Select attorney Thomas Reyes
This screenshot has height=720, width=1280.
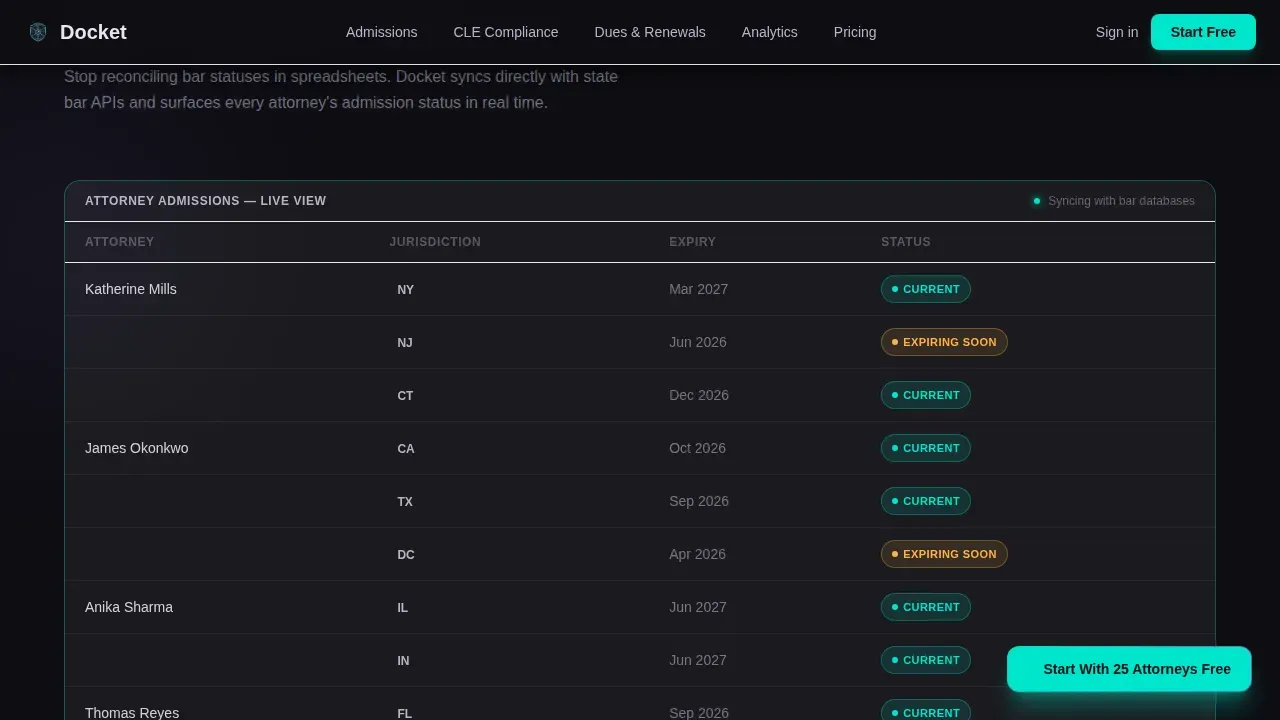(132, 713)
